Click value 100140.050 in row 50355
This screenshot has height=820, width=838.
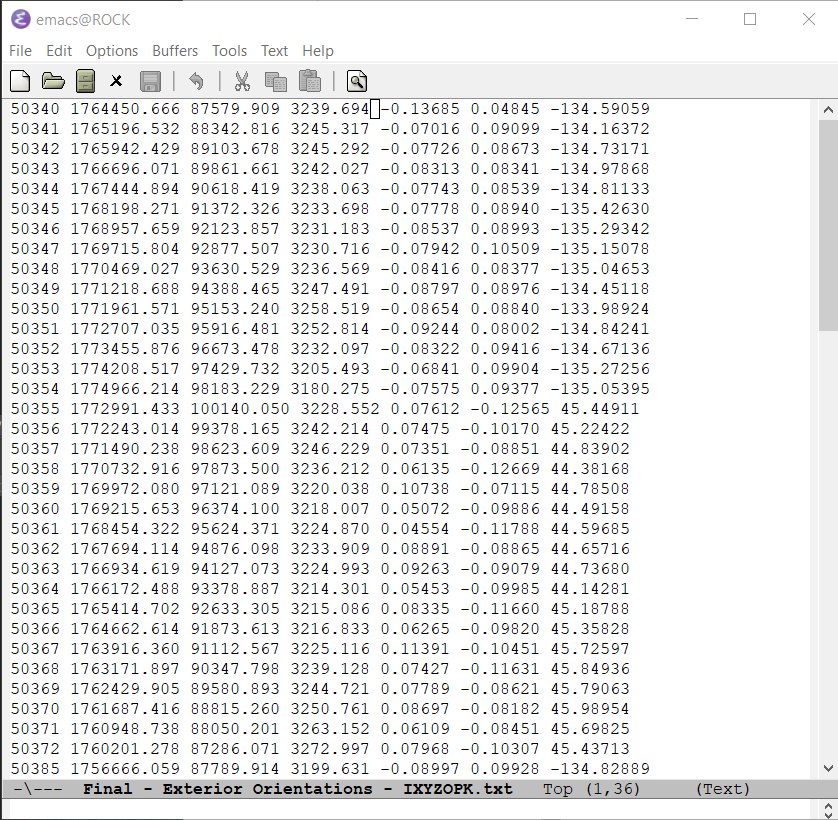point(240,409)
